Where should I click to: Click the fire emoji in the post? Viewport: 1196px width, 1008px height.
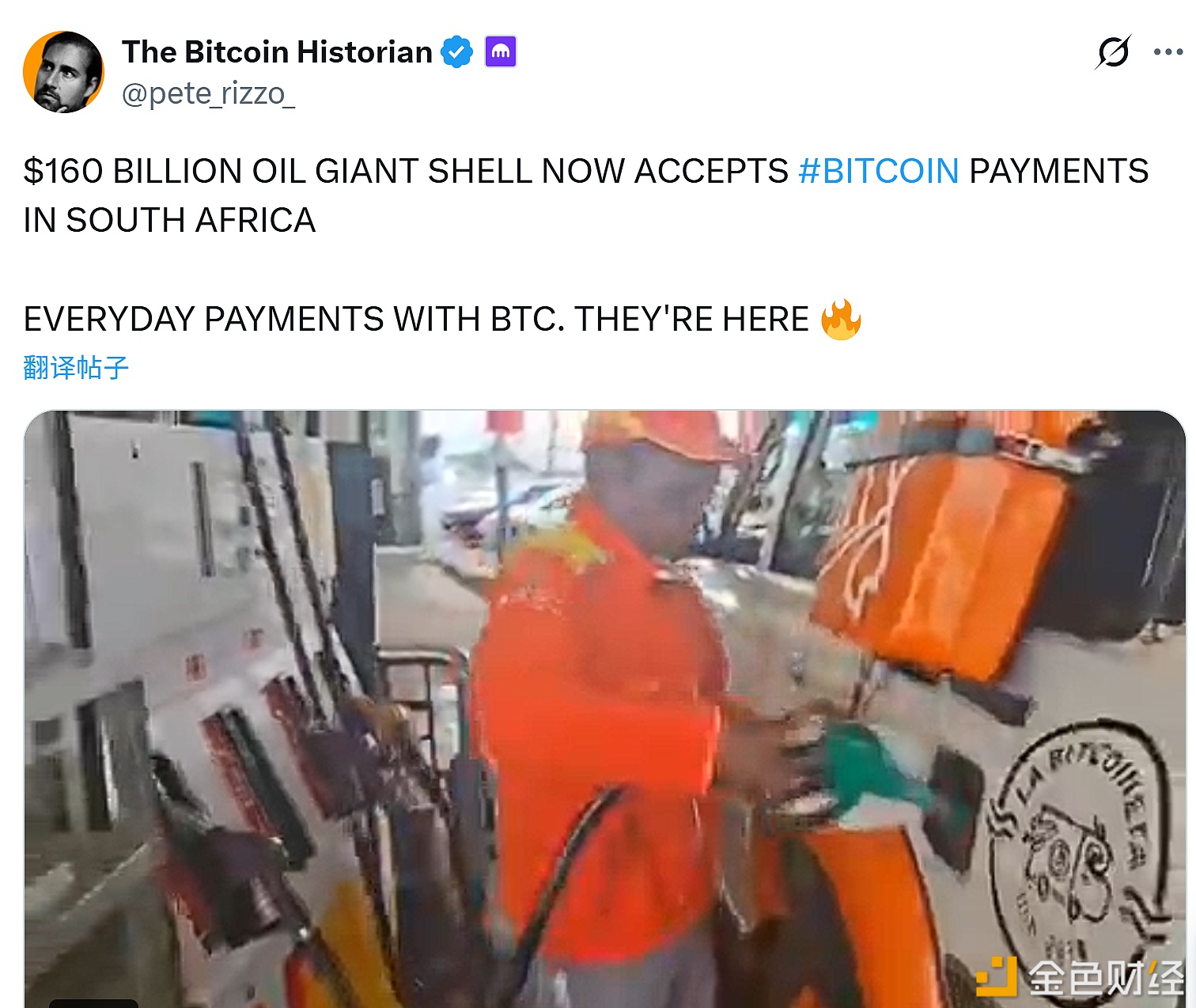click(x=841, y=319)
